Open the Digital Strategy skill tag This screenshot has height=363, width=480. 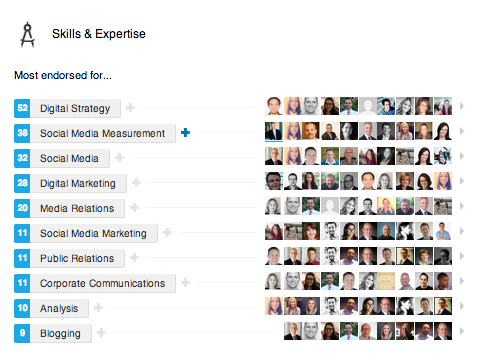coord(75,108)
